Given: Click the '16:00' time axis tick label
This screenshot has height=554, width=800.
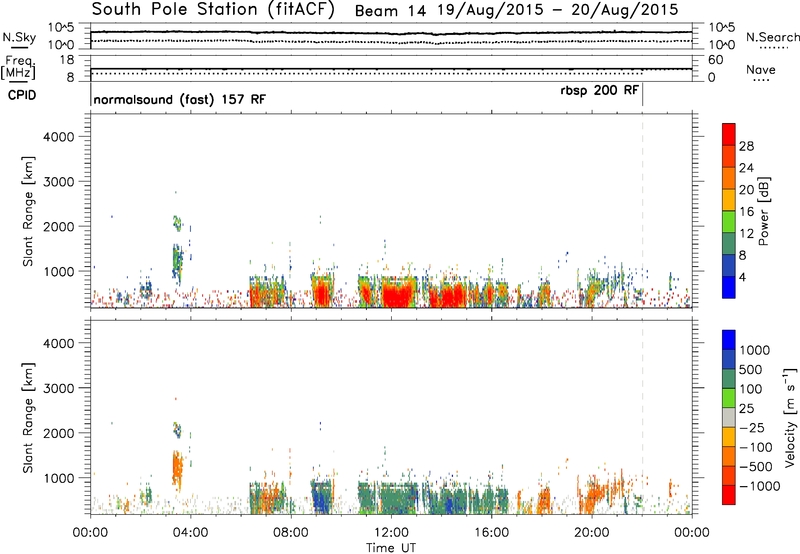Looking at the screenshot, I should pos(491,533).
